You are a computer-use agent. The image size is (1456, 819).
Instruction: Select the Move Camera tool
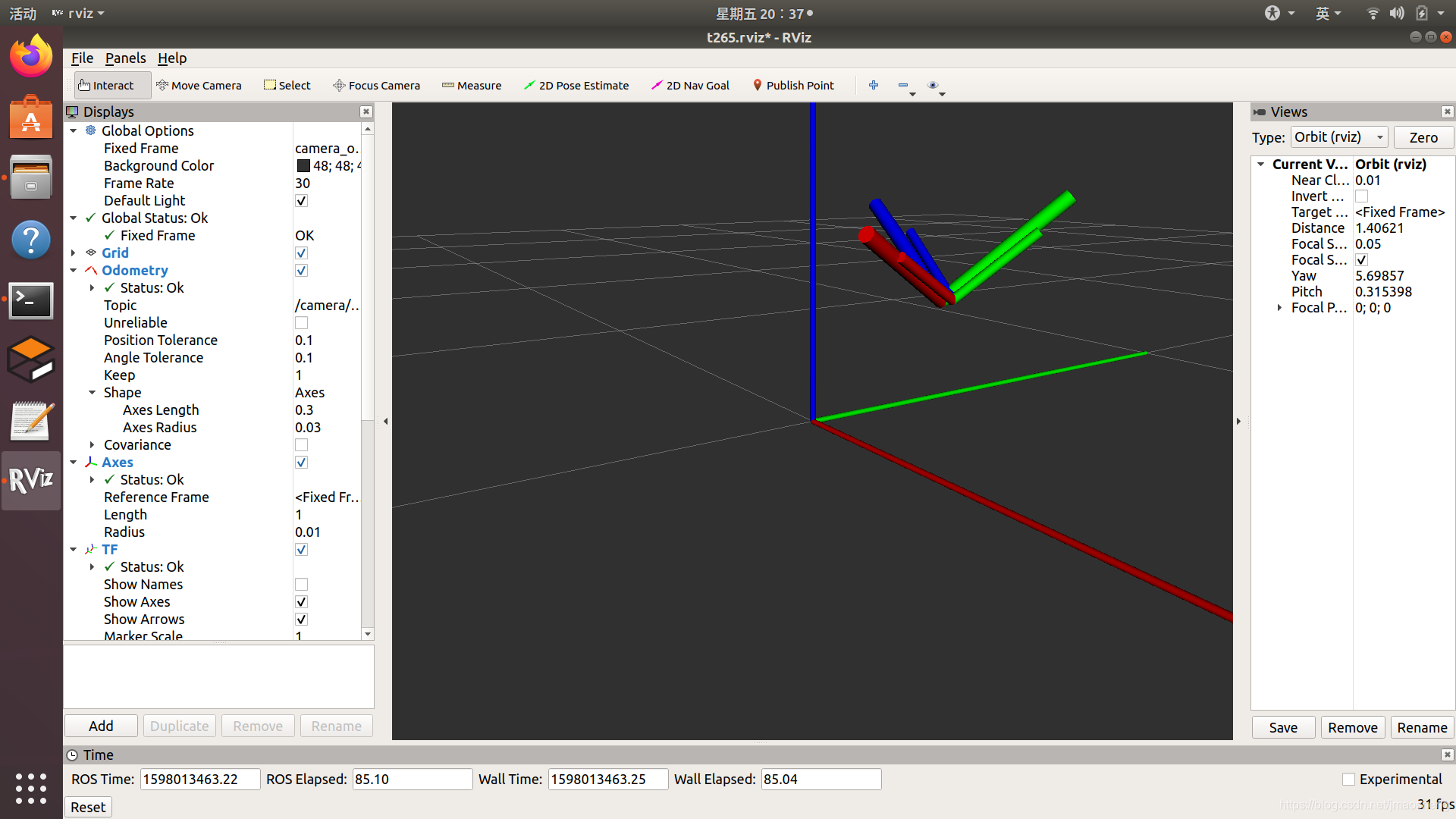coord(198,85)
